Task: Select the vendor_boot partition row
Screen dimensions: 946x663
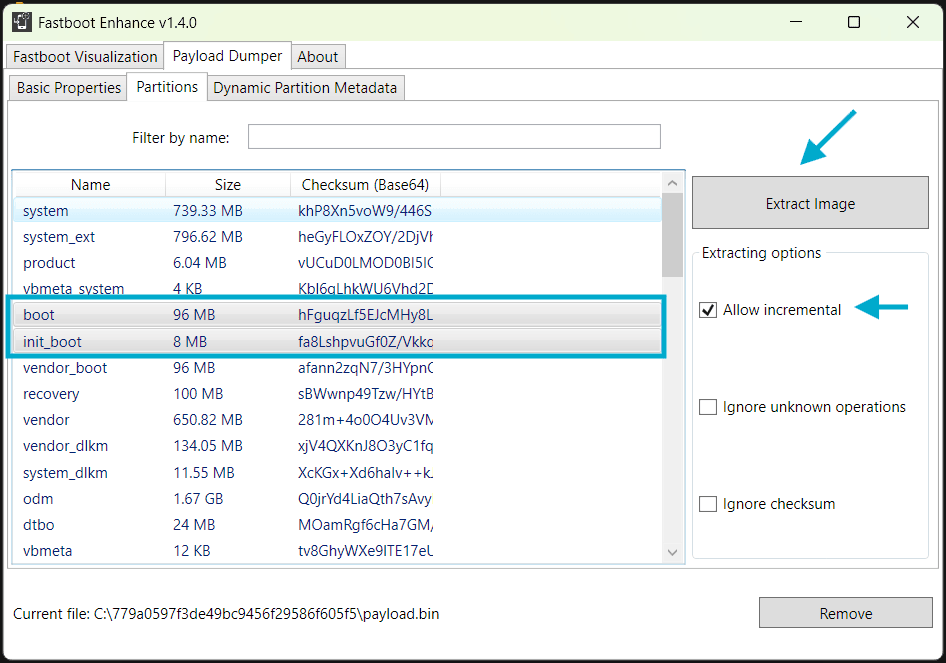Action: [x=338, y=367]
